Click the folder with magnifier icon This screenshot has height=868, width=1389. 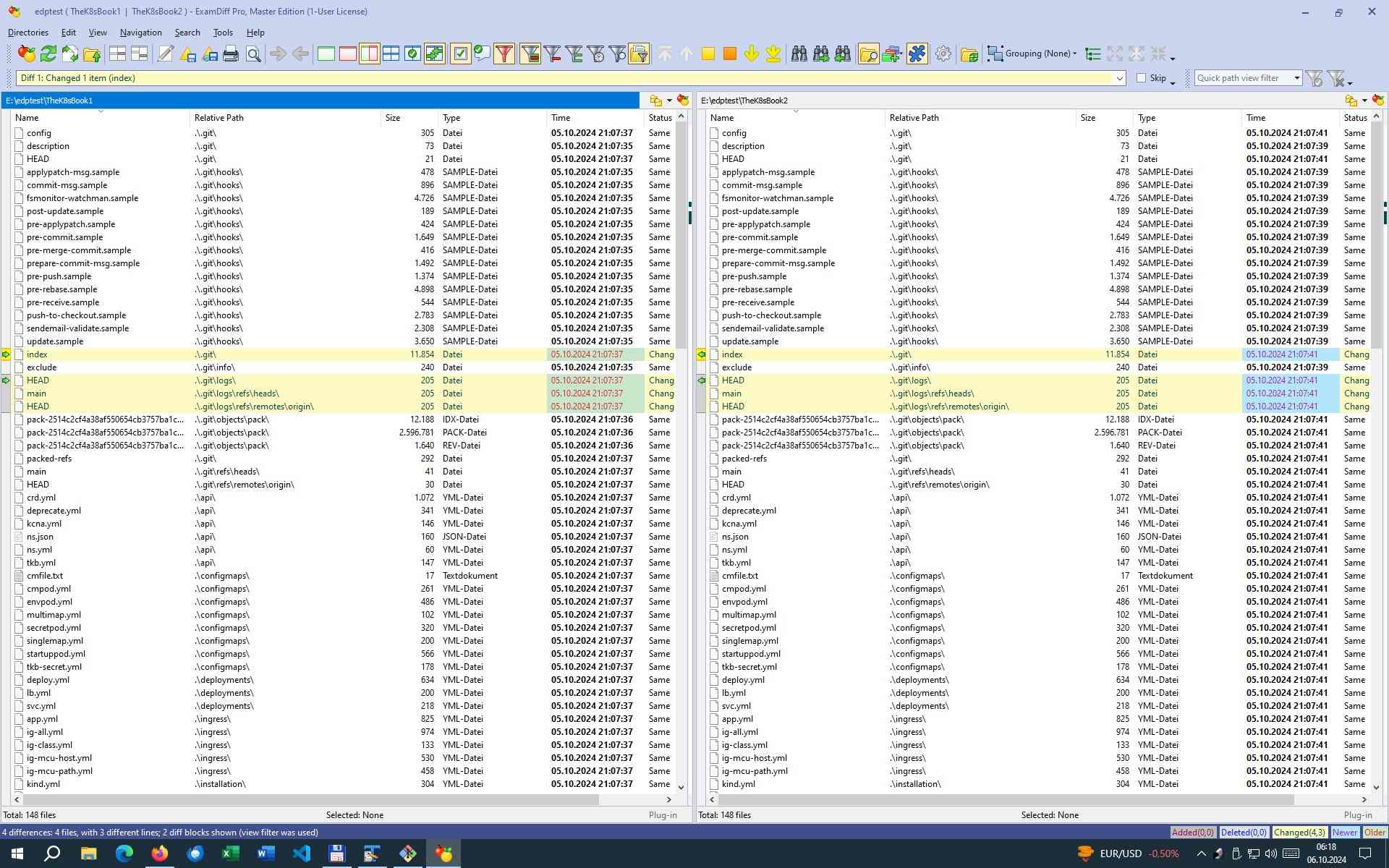click(868, 54)
